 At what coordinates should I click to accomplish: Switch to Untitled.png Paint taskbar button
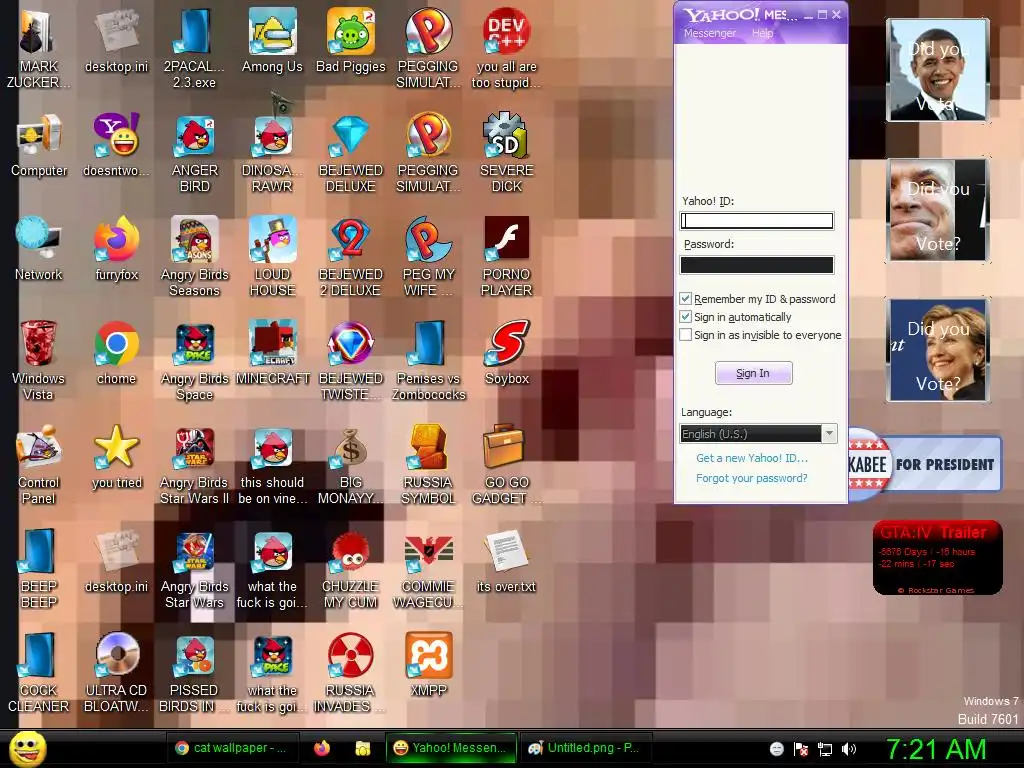[585, 748]
